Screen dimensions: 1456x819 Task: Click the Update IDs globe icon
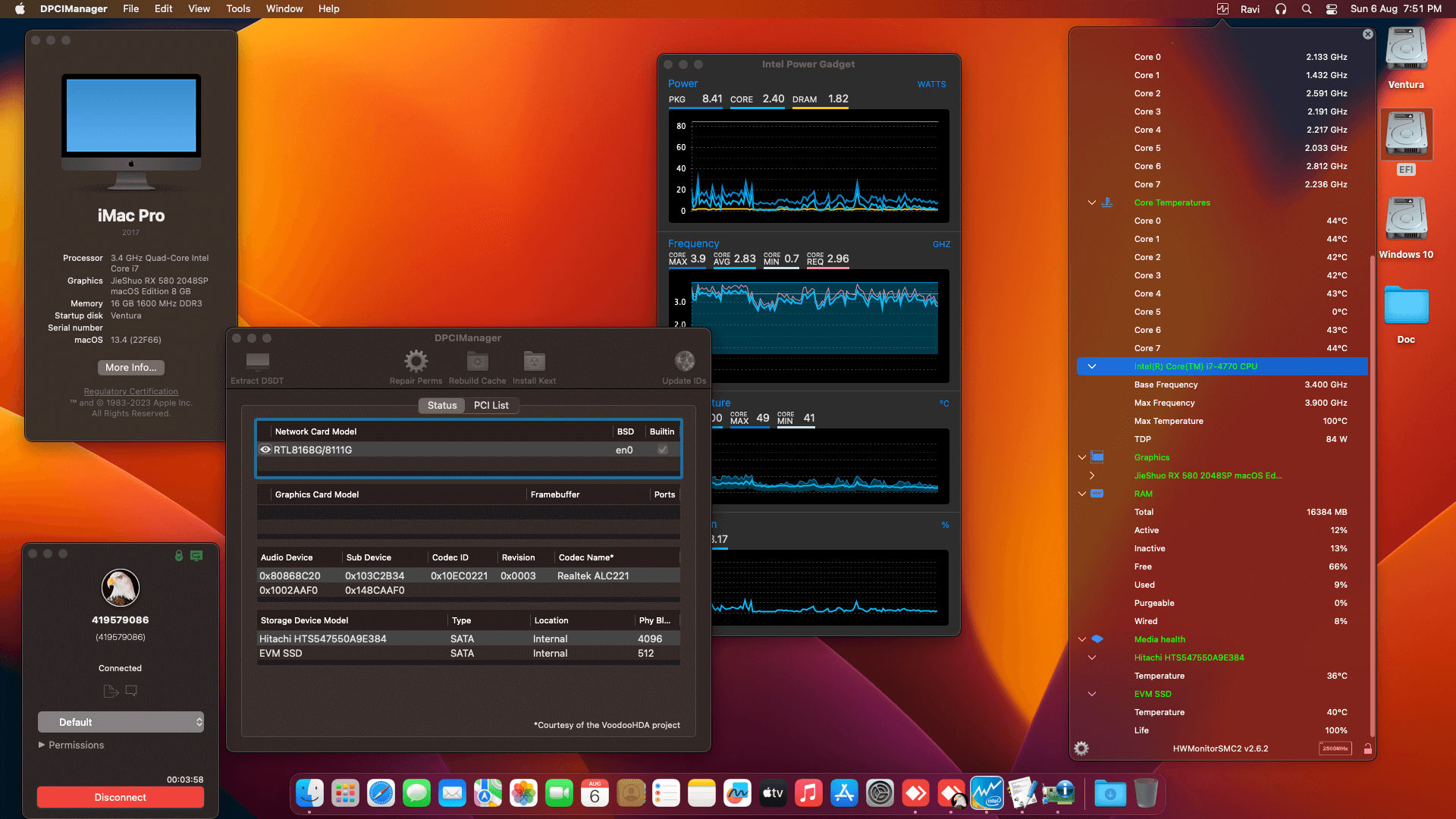click(684, 361)
